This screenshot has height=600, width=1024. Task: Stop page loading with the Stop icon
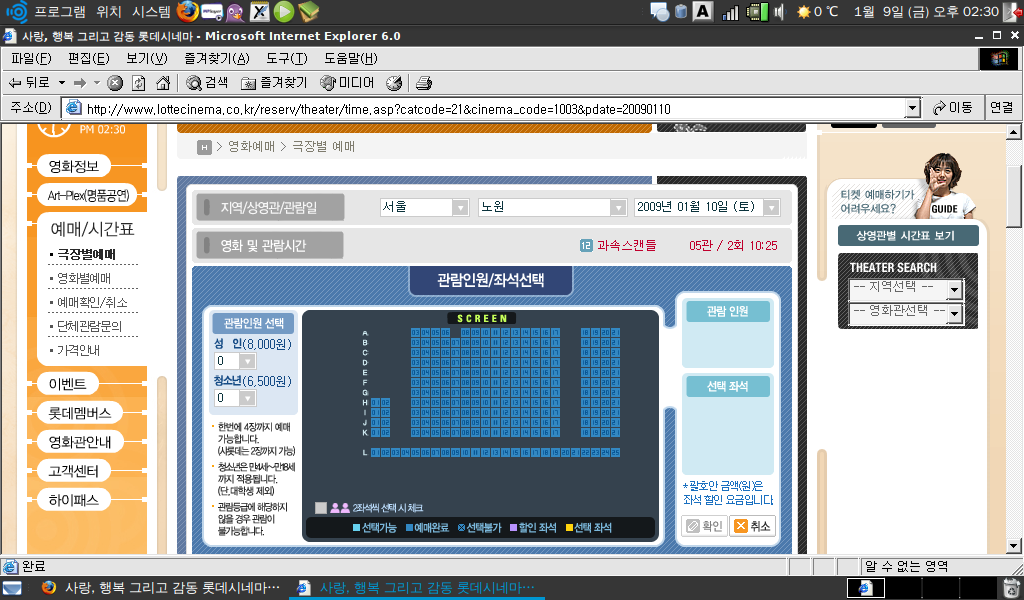[115, 83]
